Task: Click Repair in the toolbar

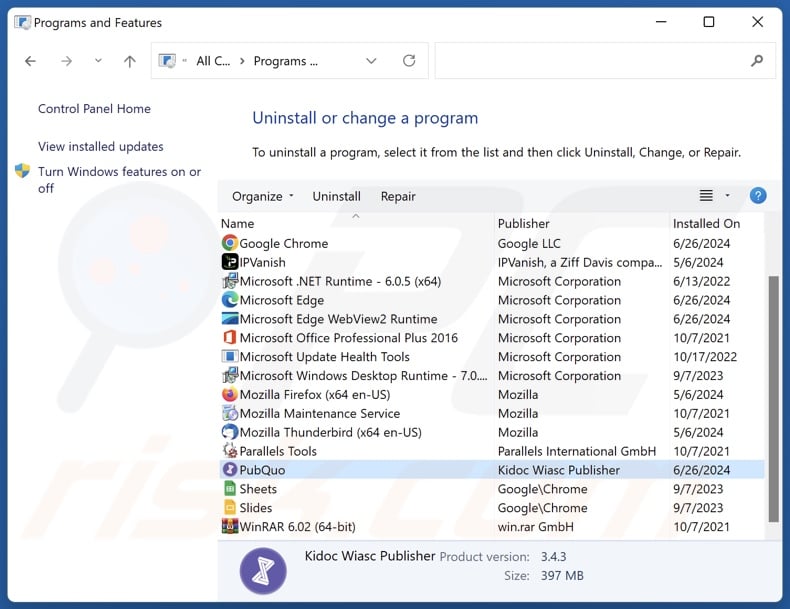Action: (398, 196)
